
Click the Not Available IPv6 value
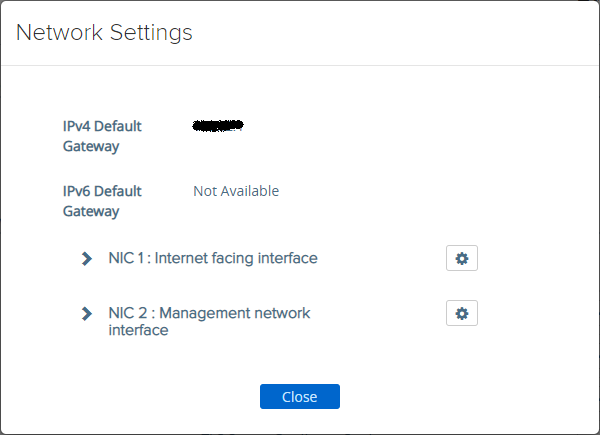(236, 191)
